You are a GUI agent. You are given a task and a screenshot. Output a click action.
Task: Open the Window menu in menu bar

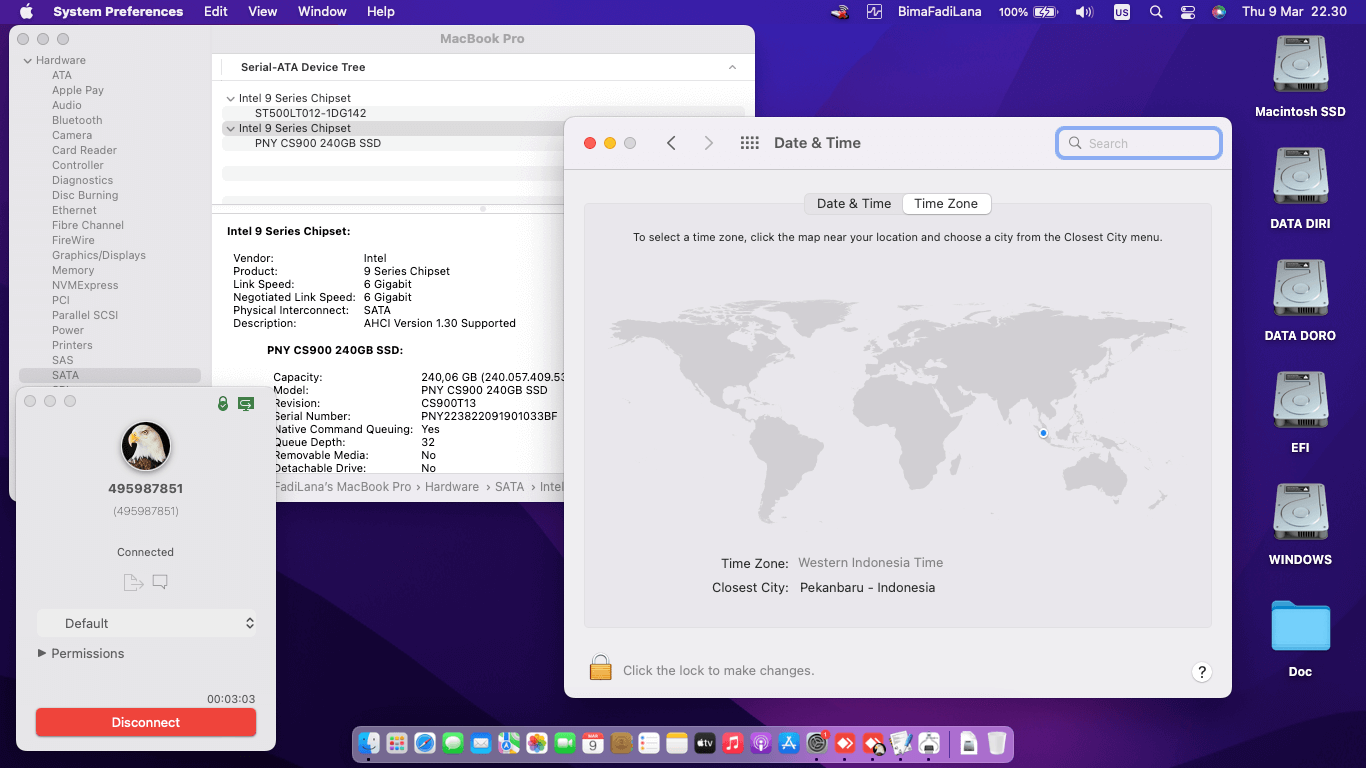pyautogui.click(x=322, y=12)
